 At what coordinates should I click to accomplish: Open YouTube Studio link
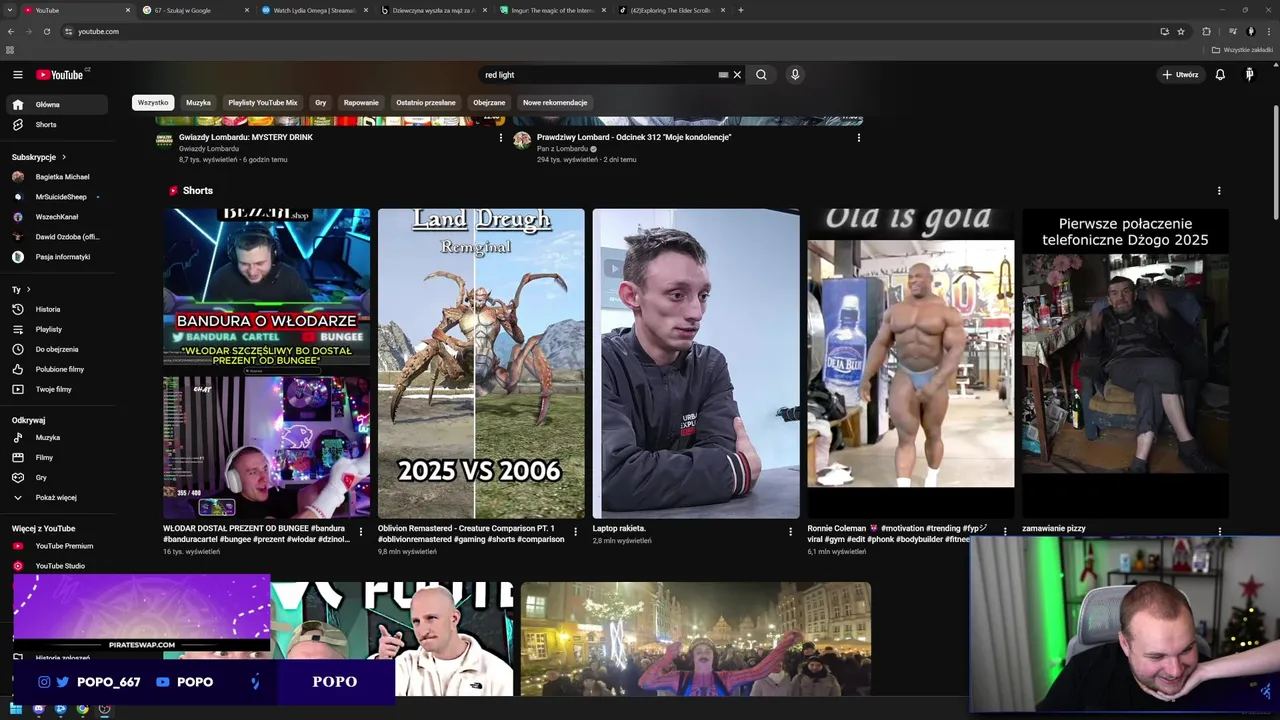58,566
